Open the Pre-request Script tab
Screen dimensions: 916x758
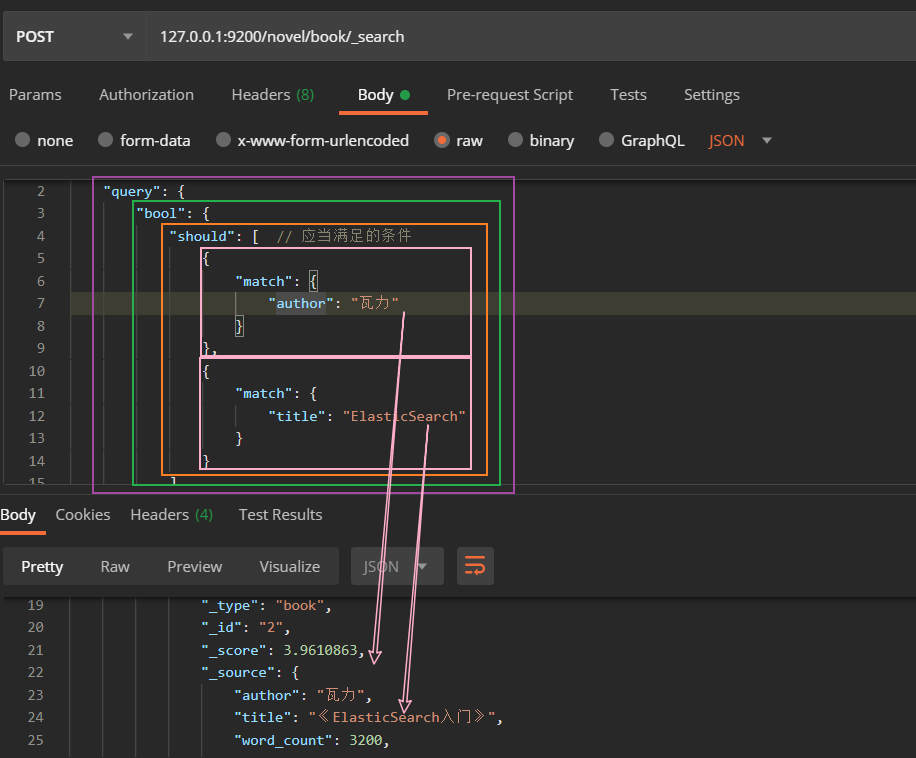[x=509, y=95]
